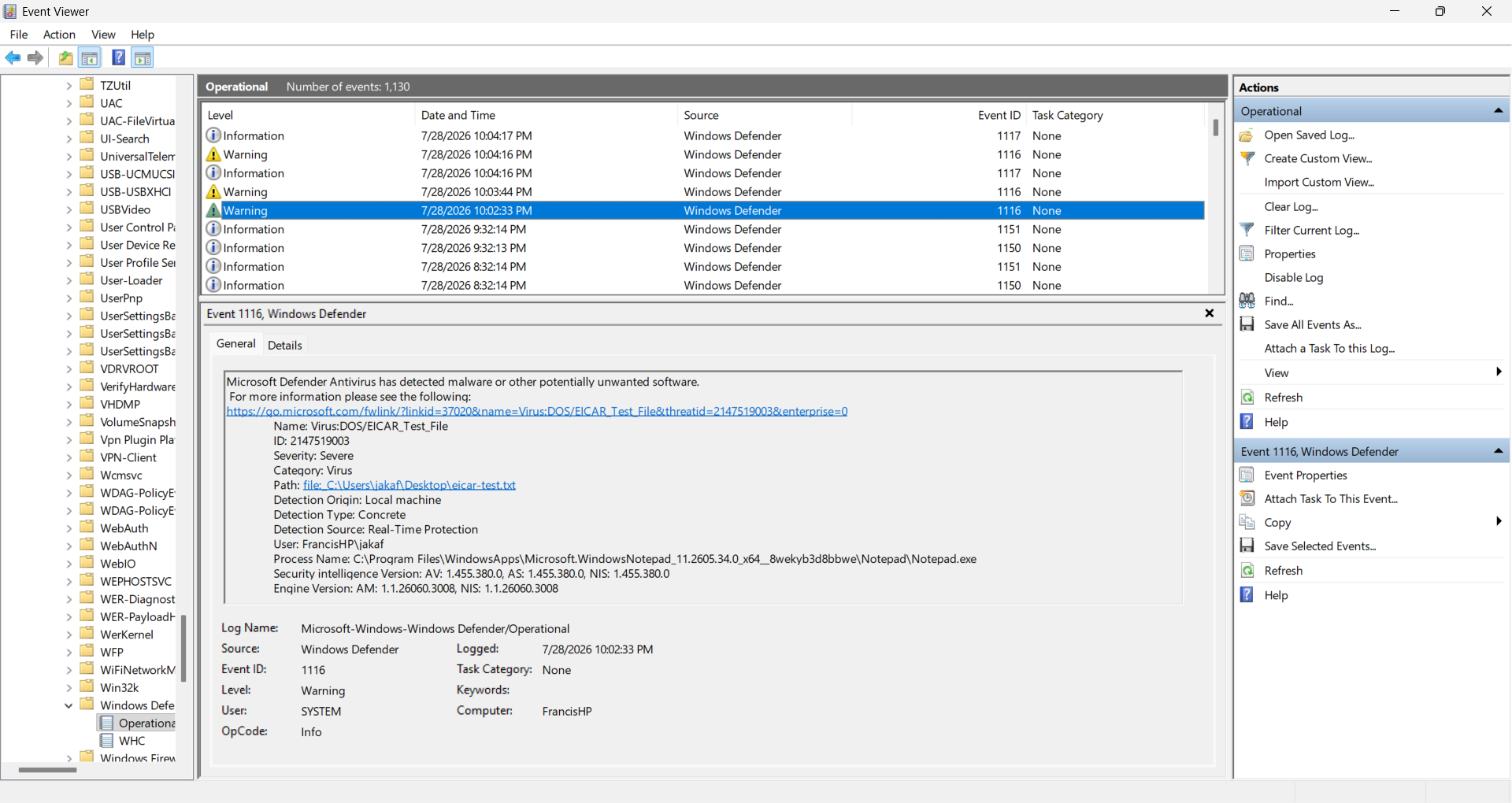Collapse the Event 1116 section in the Actions pane

click(1498, 451)
